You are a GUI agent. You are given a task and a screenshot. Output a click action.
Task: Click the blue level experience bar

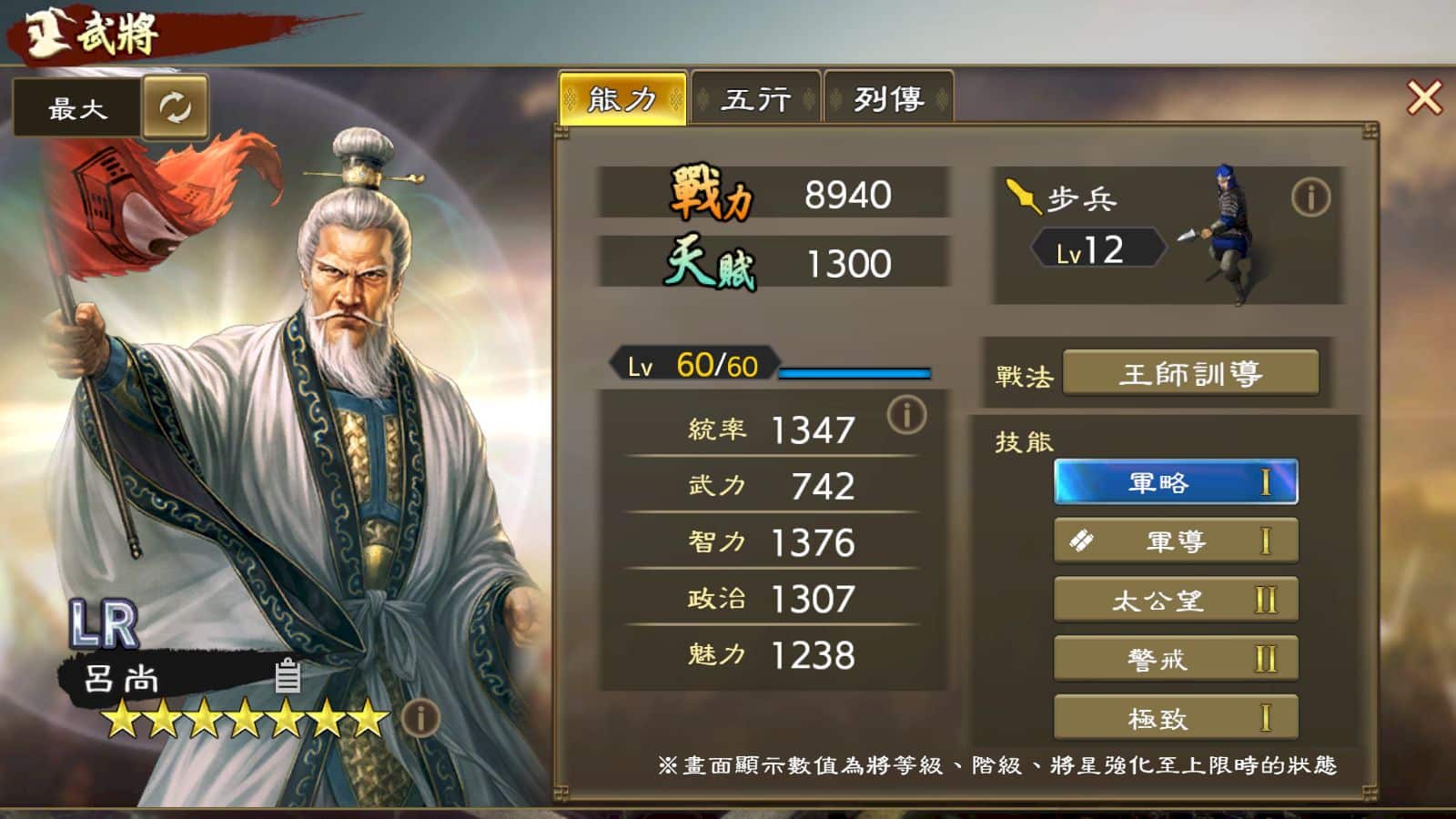pyautogui.click(x=854, y=372)
